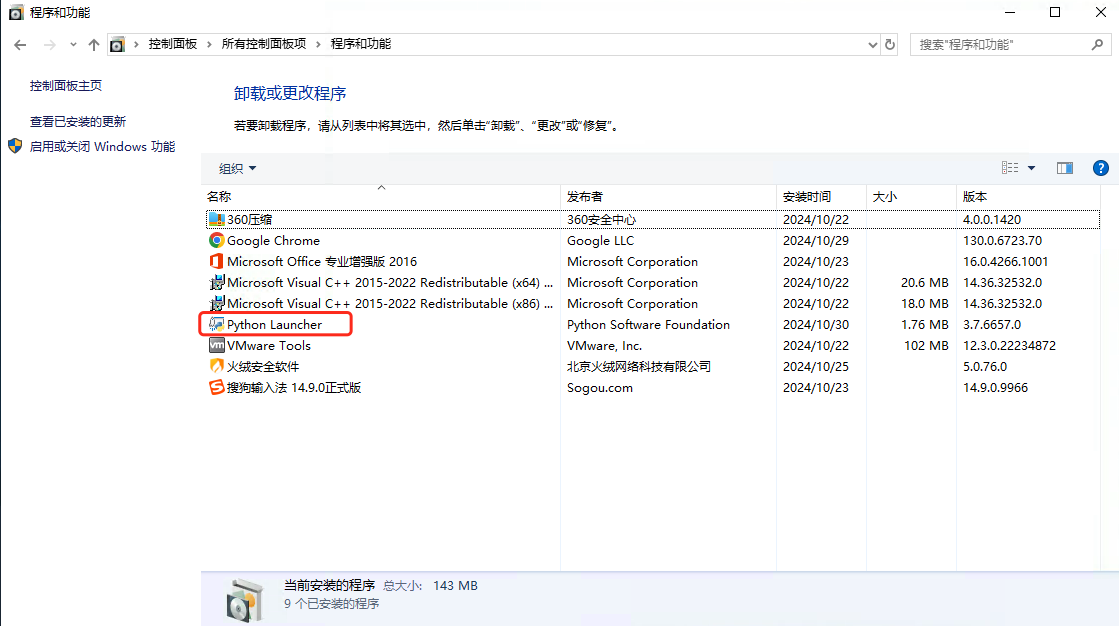Click the control panel icon in address bar

[x=117, y=44]
